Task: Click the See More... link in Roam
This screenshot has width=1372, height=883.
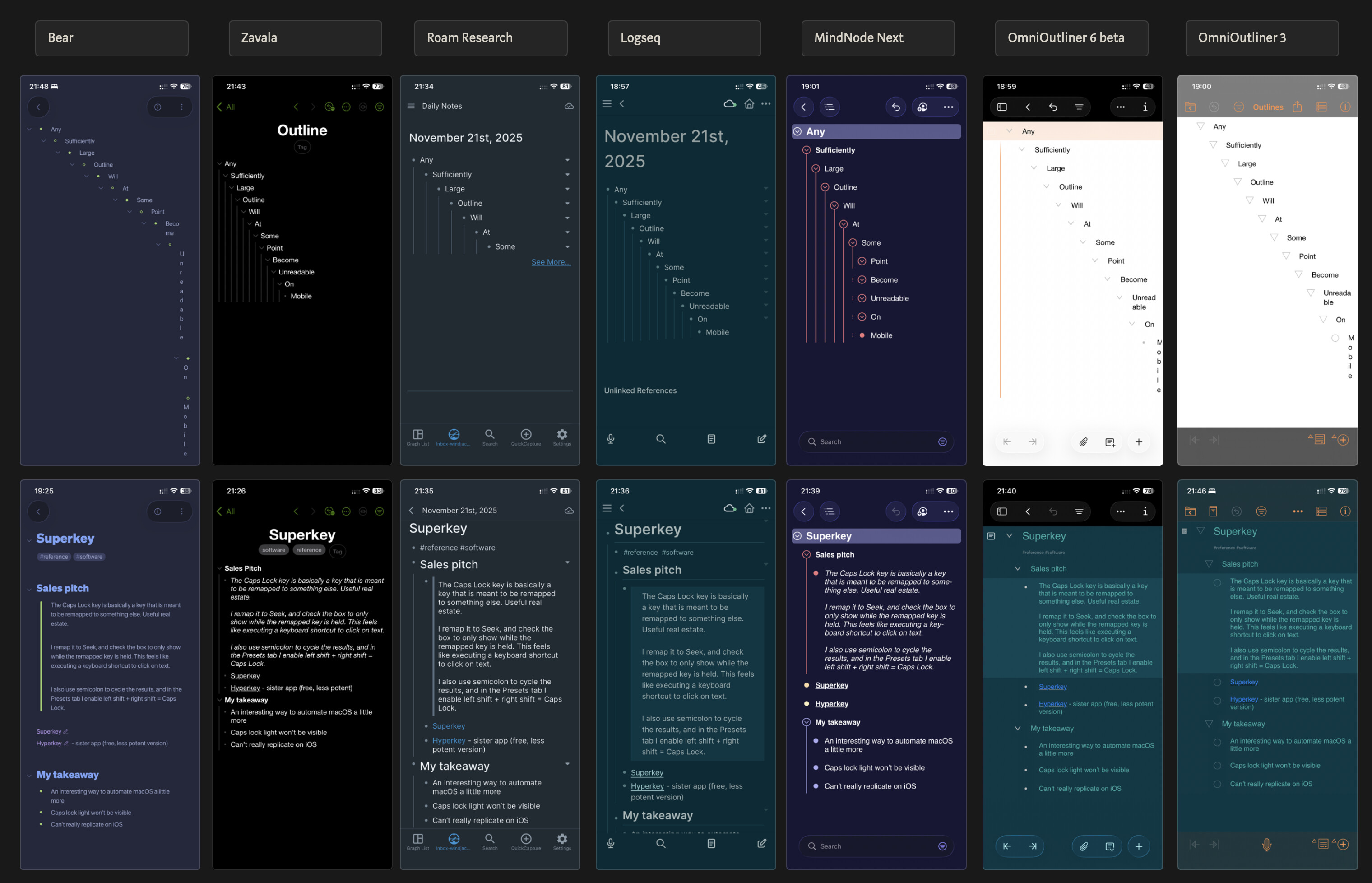Action: [551, 262]
